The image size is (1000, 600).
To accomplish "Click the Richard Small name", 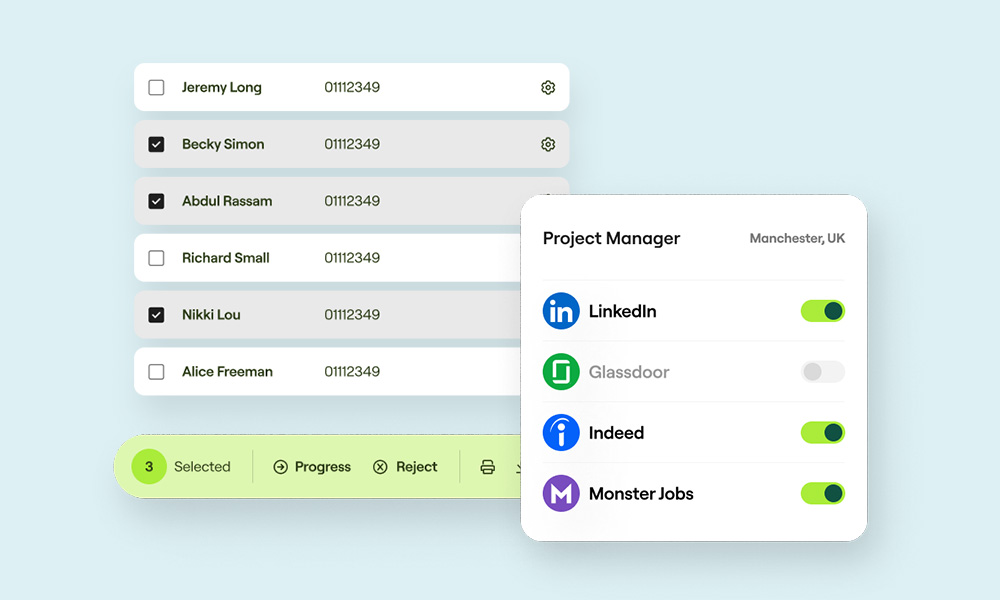I will pos(226,258).
